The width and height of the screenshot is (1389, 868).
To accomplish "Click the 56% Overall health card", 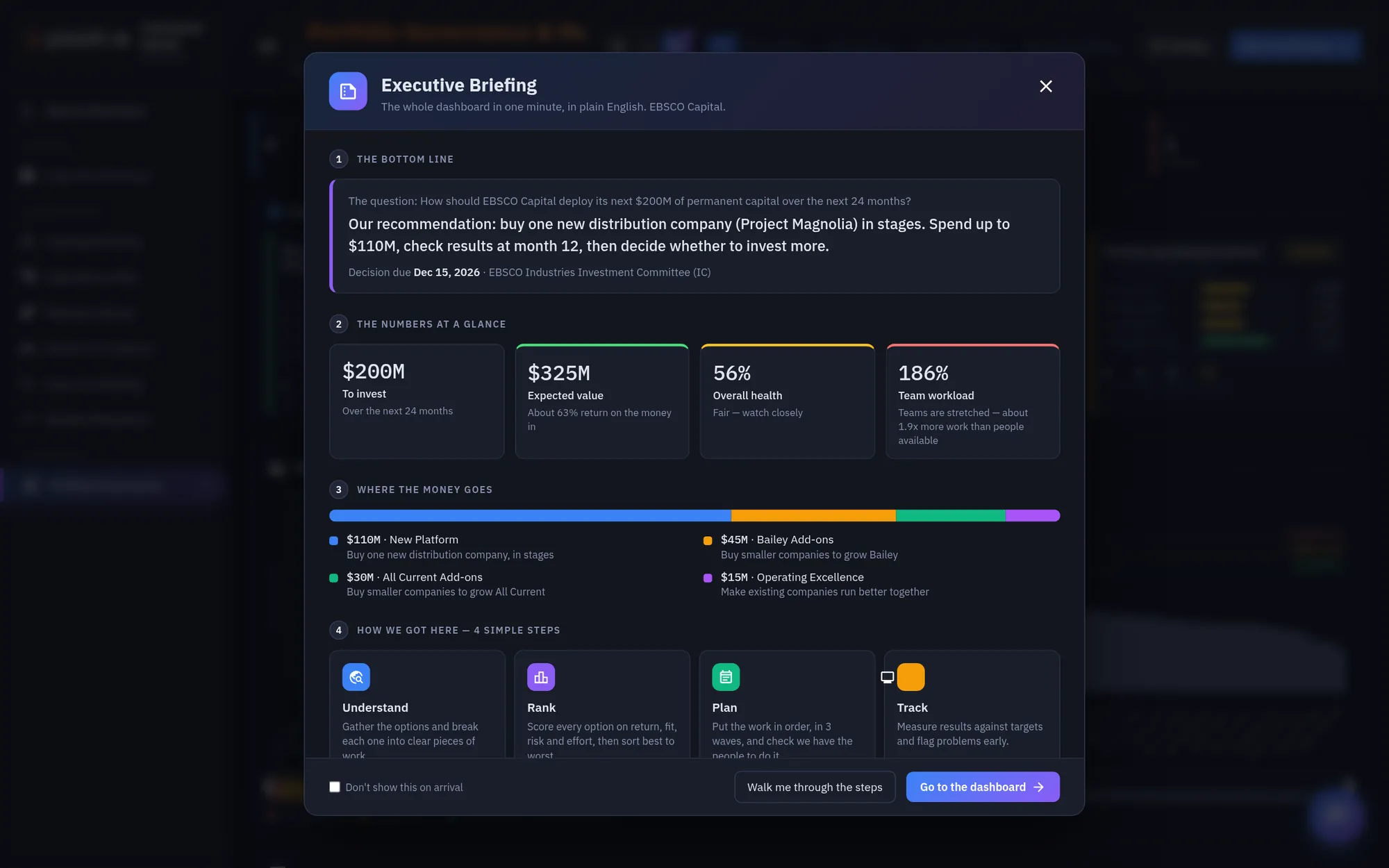I will click(788, 401).
